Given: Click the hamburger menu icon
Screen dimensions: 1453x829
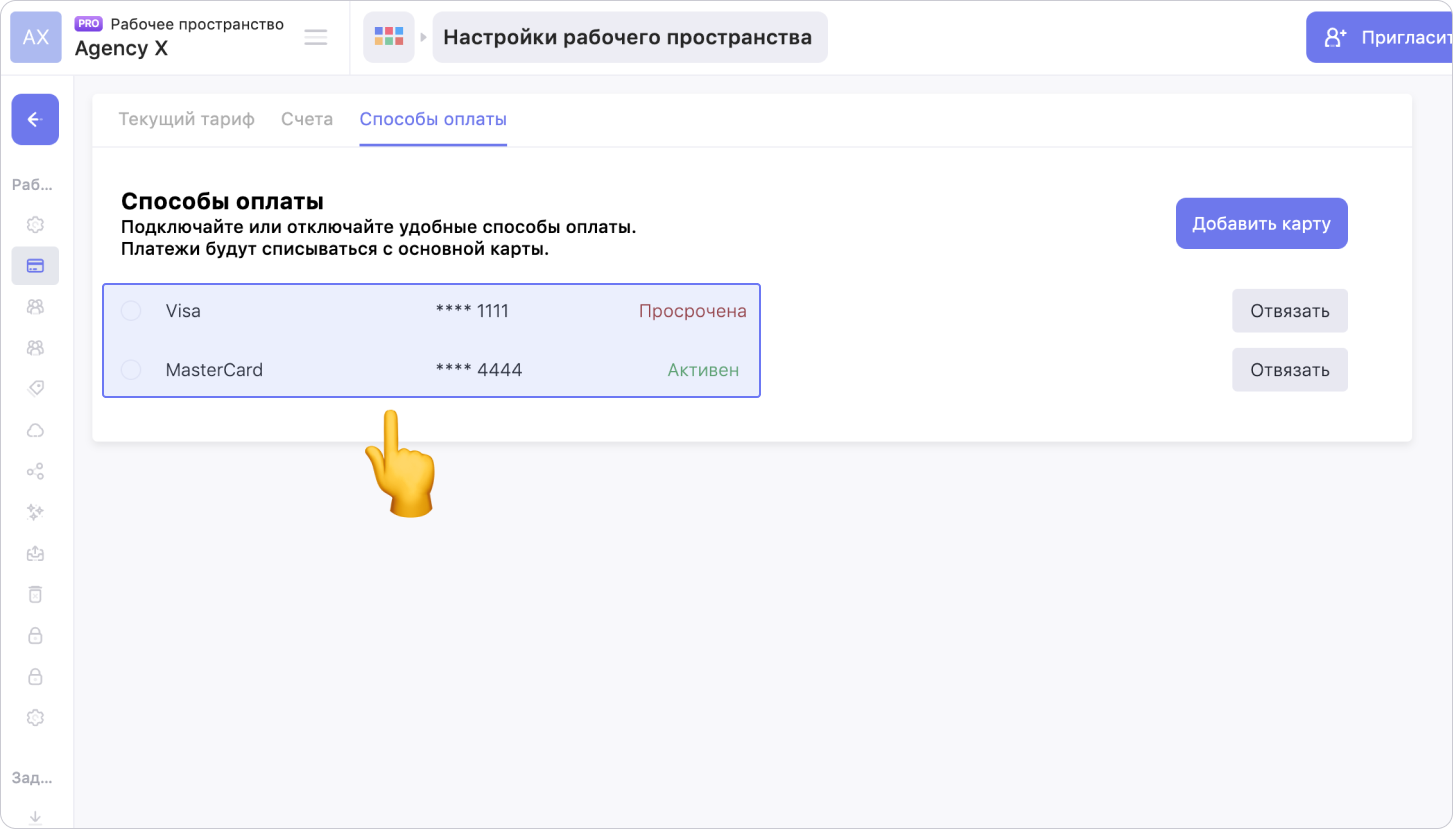Looking at the screenshot, I should (316, 38).
